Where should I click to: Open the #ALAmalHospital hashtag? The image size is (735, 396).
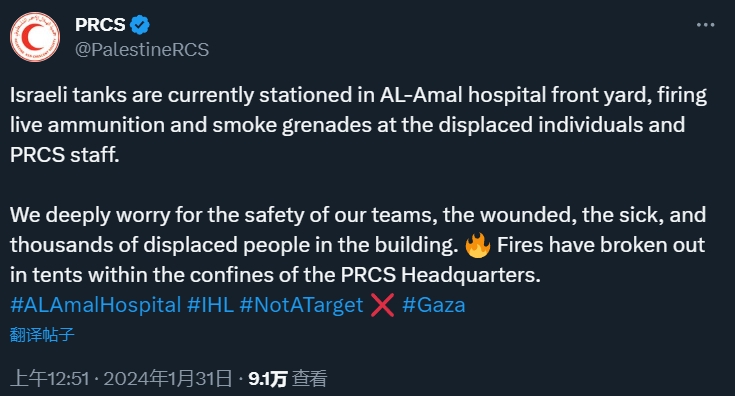pyautogui.click(x=96, y=305)
